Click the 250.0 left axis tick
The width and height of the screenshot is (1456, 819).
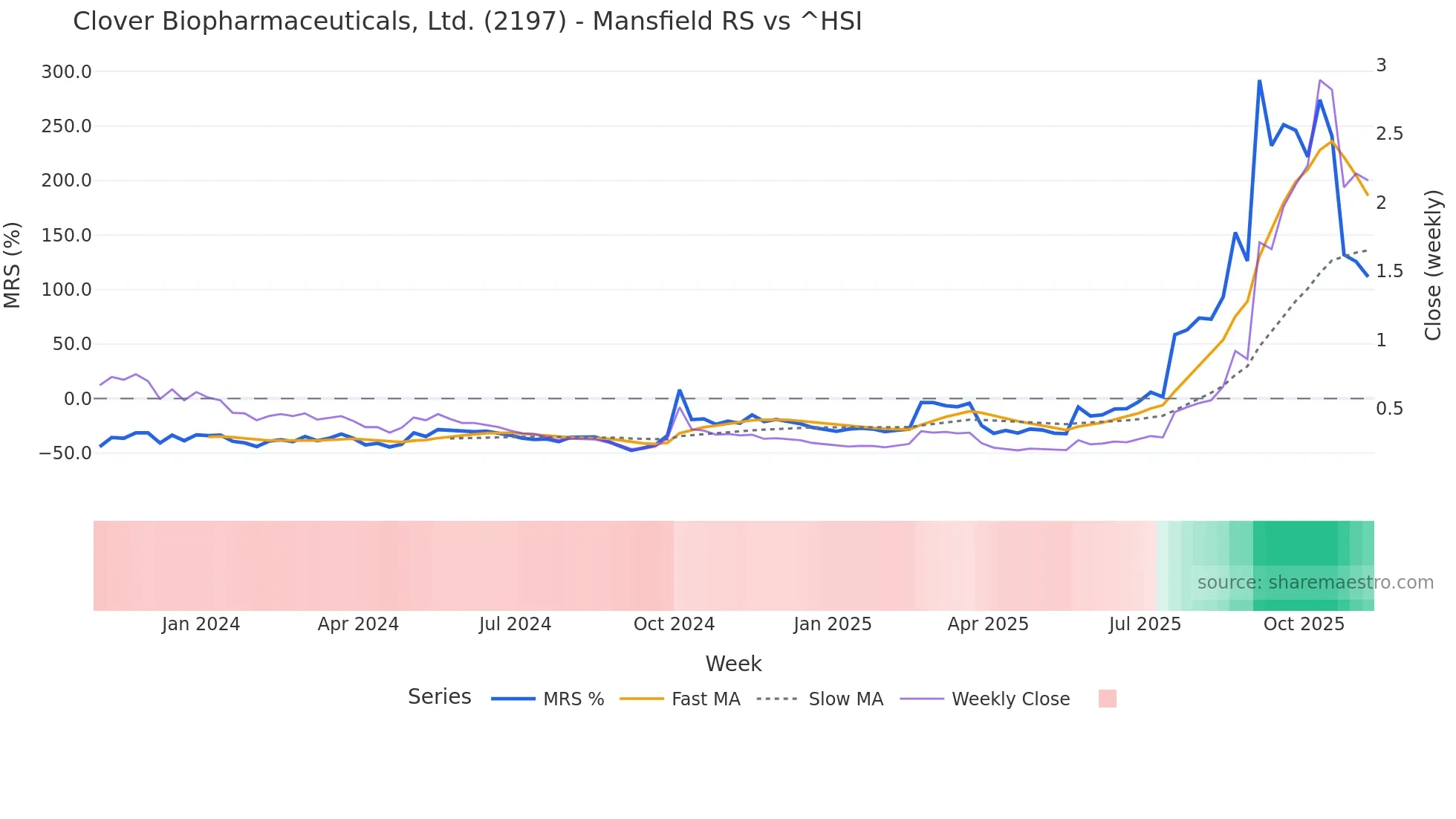point(66,126)
